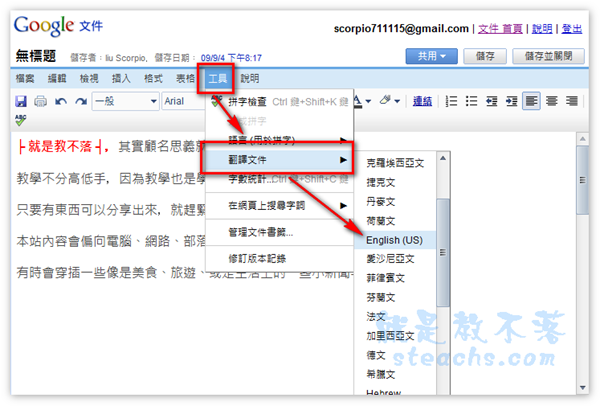Click the increase indent icon
Viewport: 600px width, 406px height.
click(511, 101)
